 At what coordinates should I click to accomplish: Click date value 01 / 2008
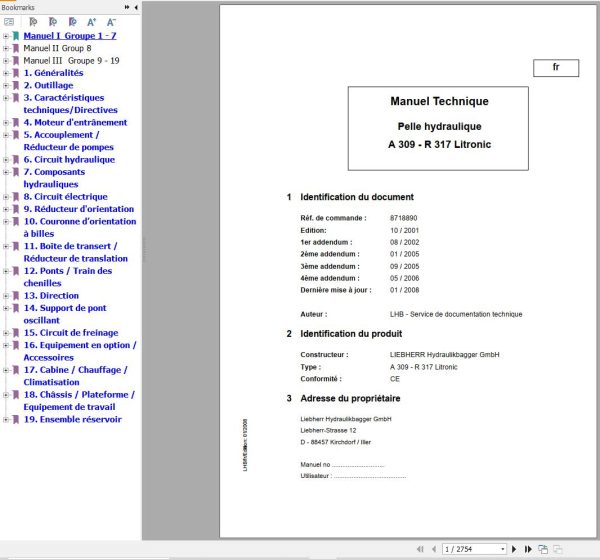404,290
